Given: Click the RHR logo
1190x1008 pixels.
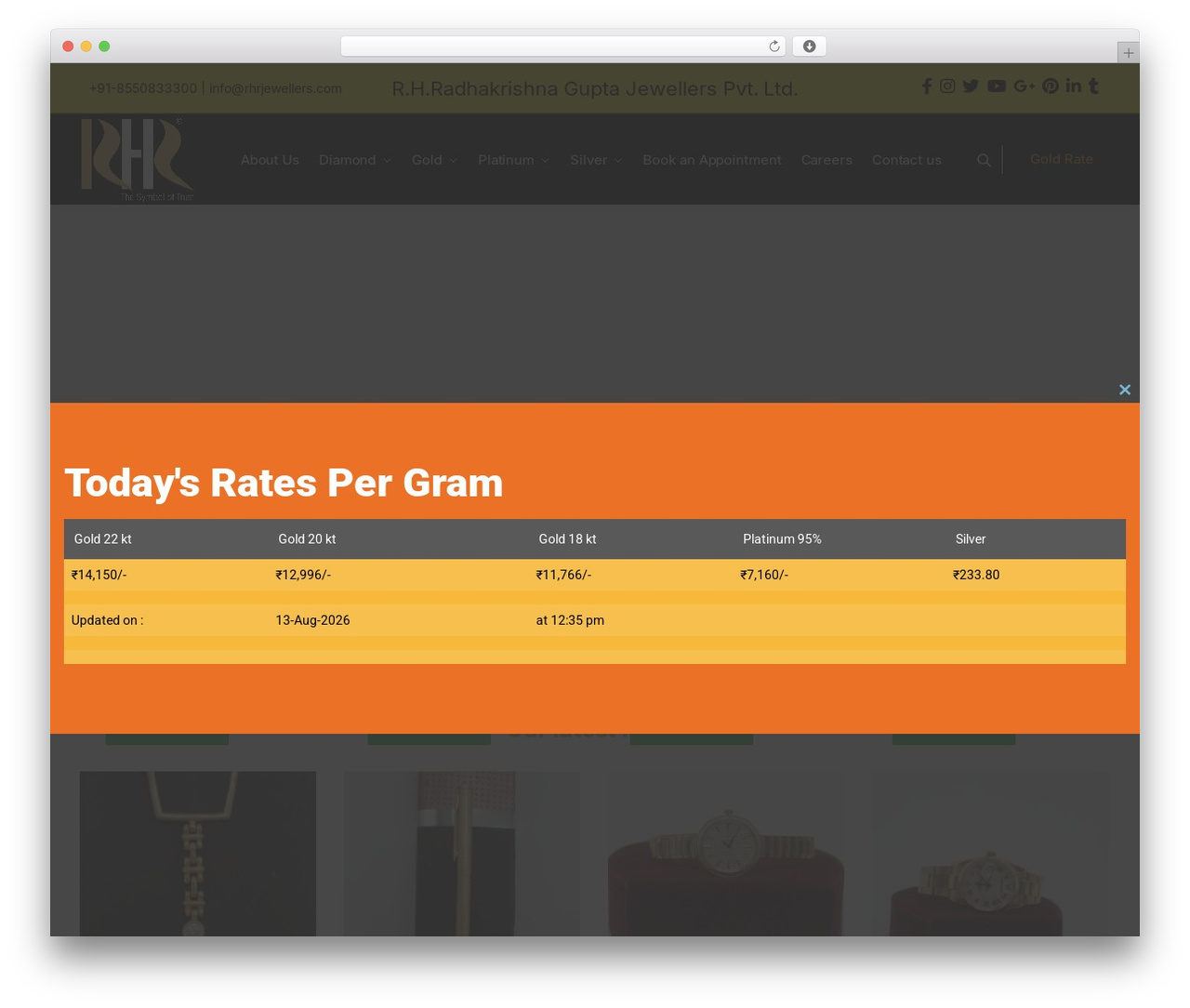Looking at the screenshot, I should click(137, 159).
